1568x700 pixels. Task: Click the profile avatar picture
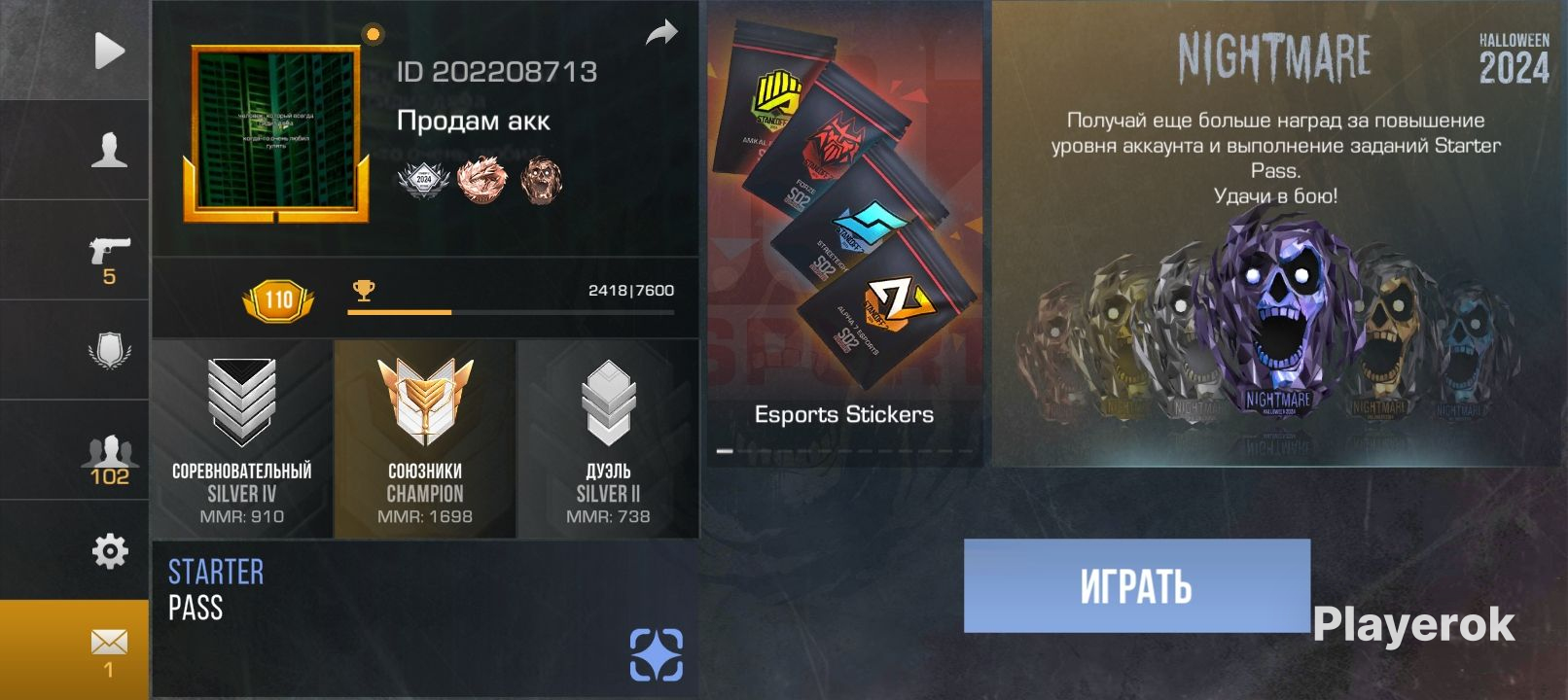(276, 134)
